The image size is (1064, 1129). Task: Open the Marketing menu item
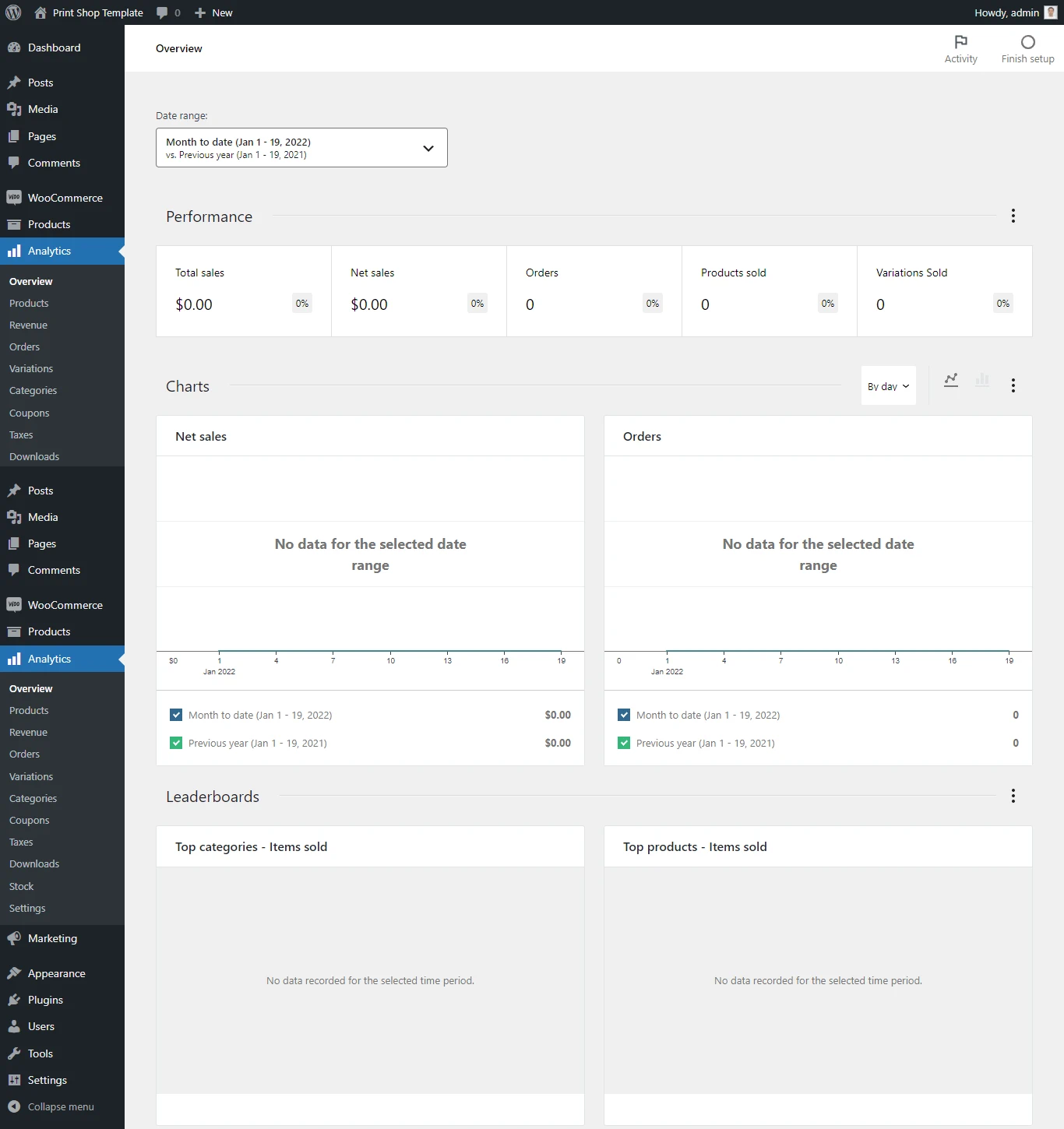(62, 938)
